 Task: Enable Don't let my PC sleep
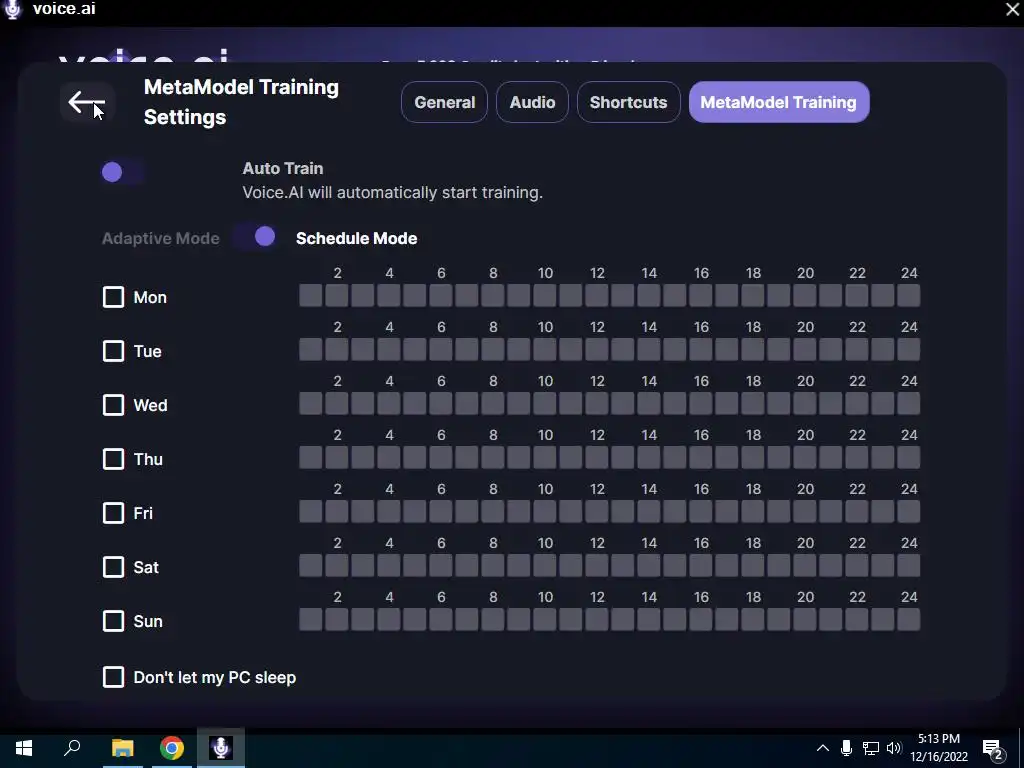pos(114,677)
